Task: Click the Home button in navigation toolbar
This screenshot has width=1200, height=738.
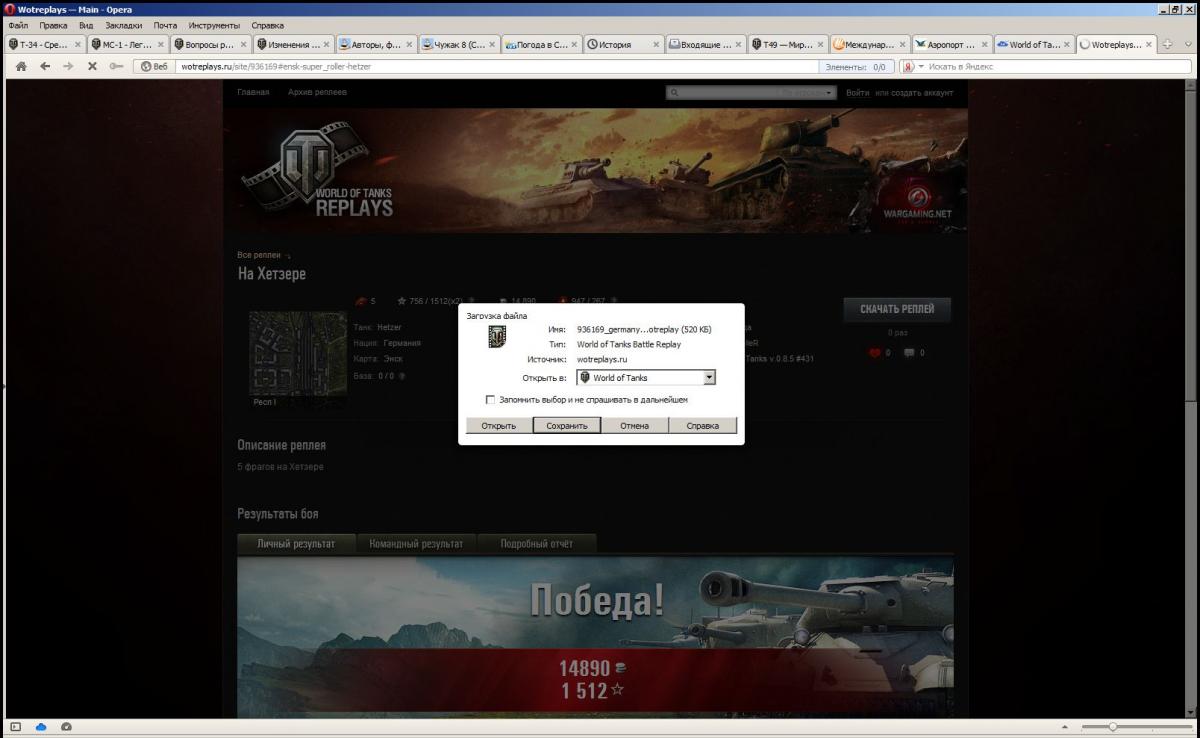Action: (x=19, y=66)
